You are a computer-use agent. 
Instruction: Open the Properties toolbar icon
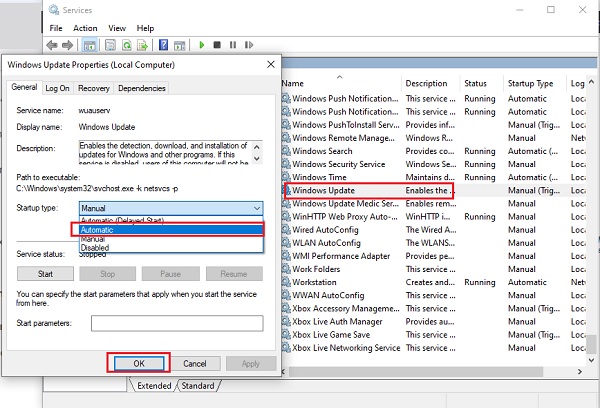click(110, 45)
